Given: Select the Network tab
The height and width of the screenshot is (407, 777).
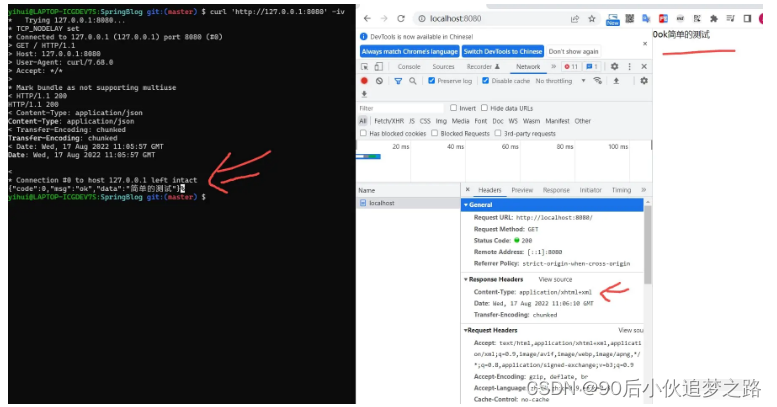Looking at the screenshot, I should coord(528,66).
